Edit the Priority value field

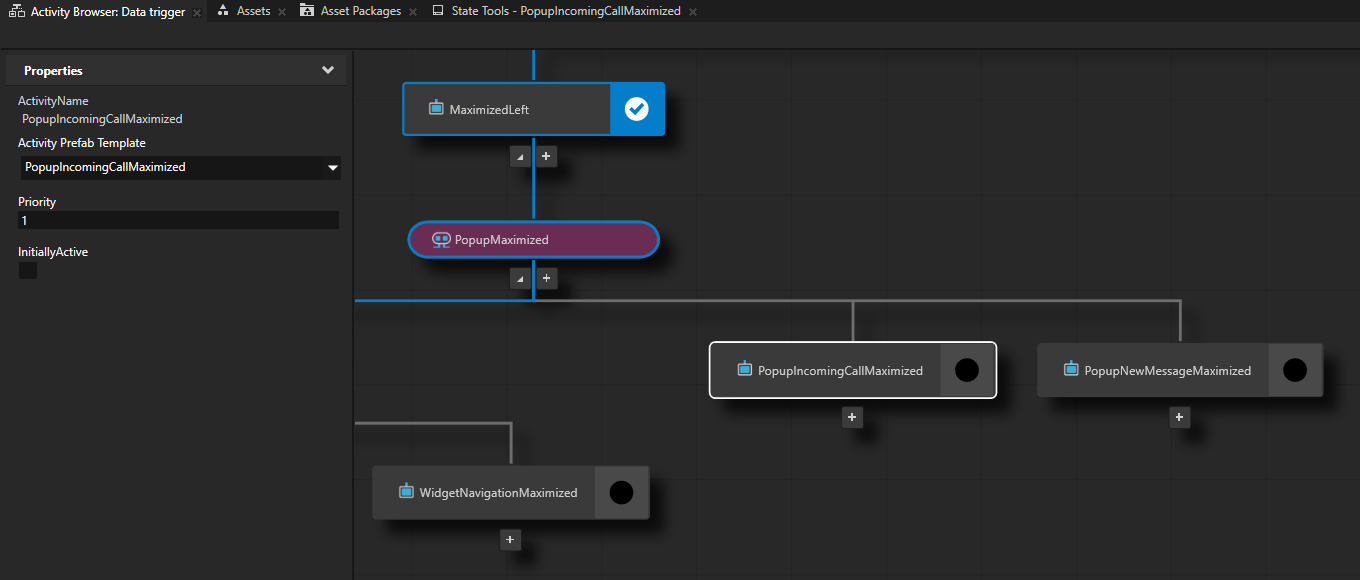coord(178,220)
